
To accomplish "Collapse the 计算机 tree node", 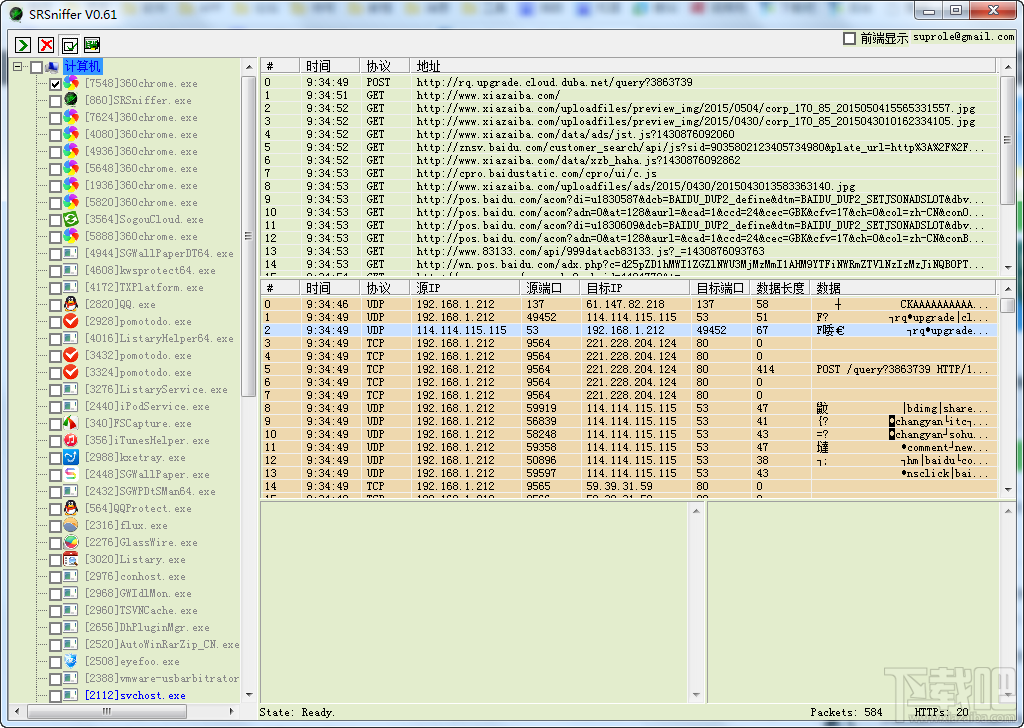I will click(18, 67).
